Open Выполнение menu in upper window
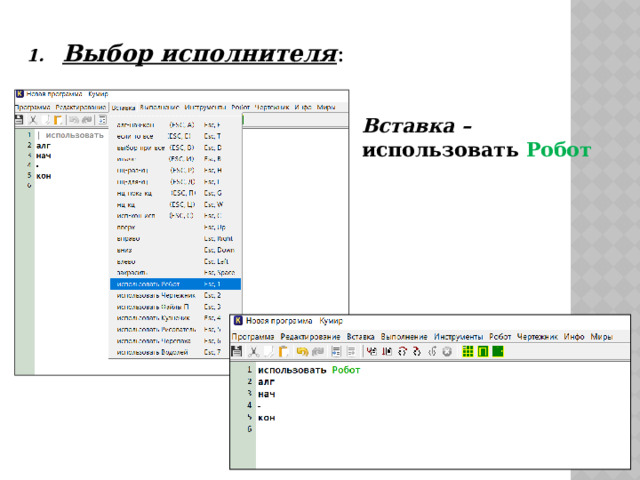Image resolution: width=640 pixels, height=480 pixels. 159,107
